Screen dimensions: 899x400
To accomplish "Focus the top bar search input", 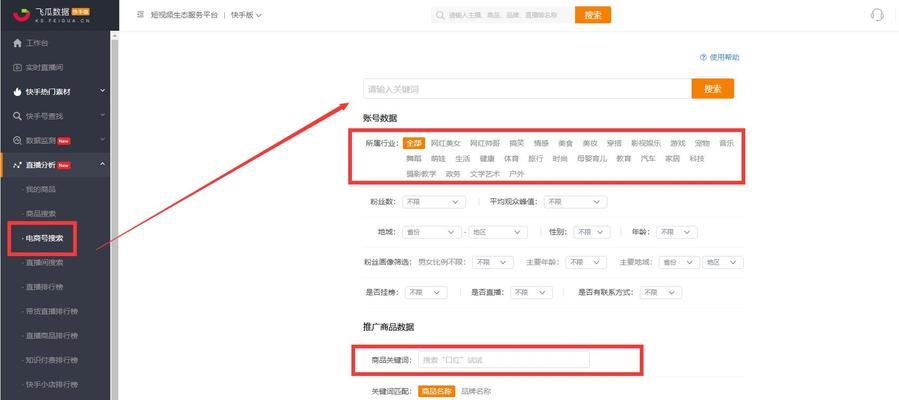I will tap(503, 15).
